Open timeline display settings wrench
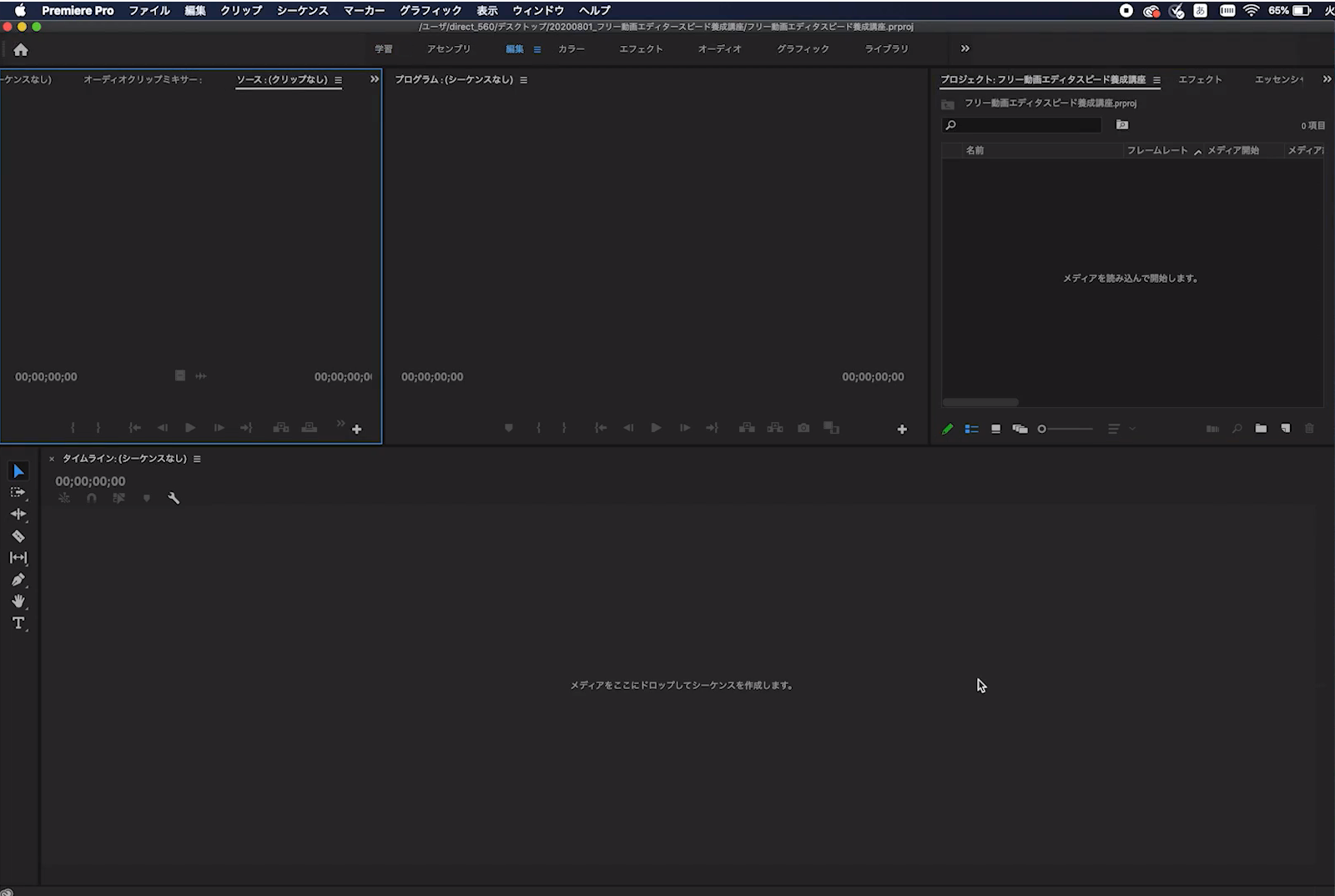The height and width of the screenshot is (896, 1335). (x=174, y=498)
